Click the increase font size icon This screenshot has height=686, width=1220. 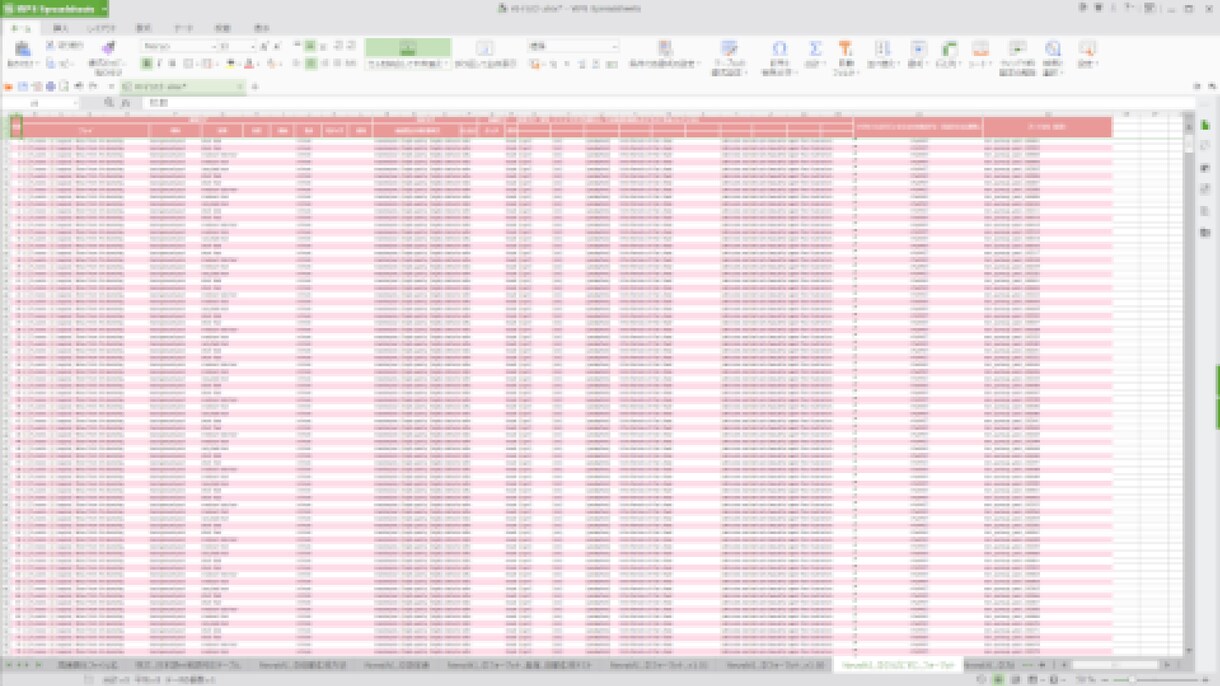point(264,46)
